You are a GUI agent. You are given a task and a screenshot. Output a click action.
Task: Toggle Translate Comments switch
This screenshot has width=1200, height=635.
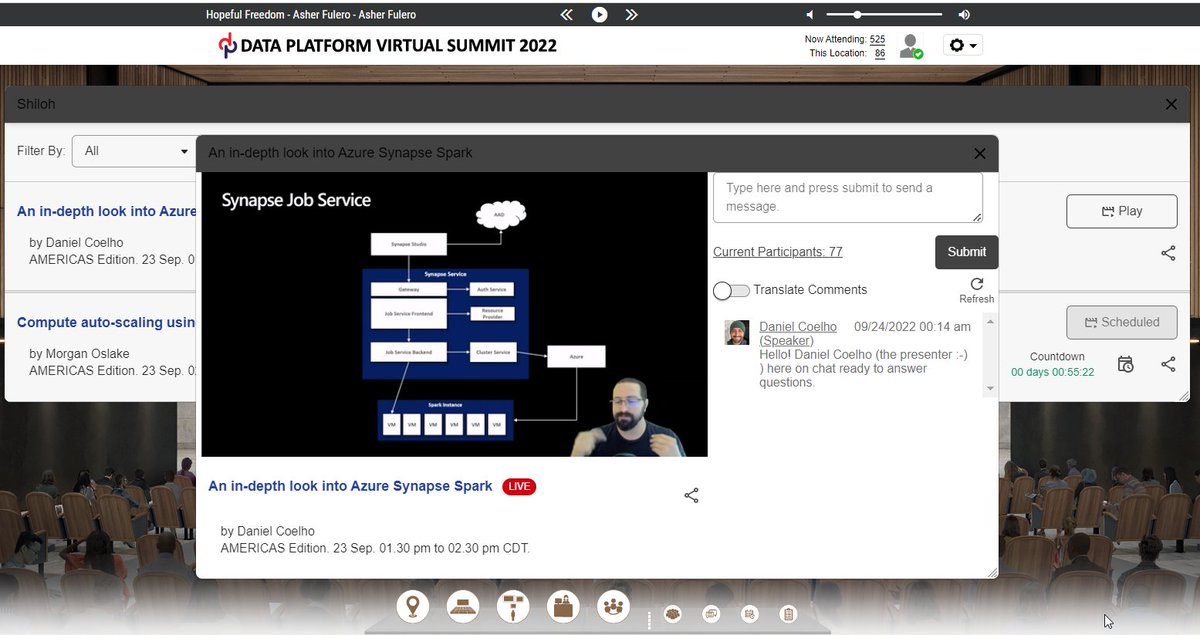click(731, 290)
